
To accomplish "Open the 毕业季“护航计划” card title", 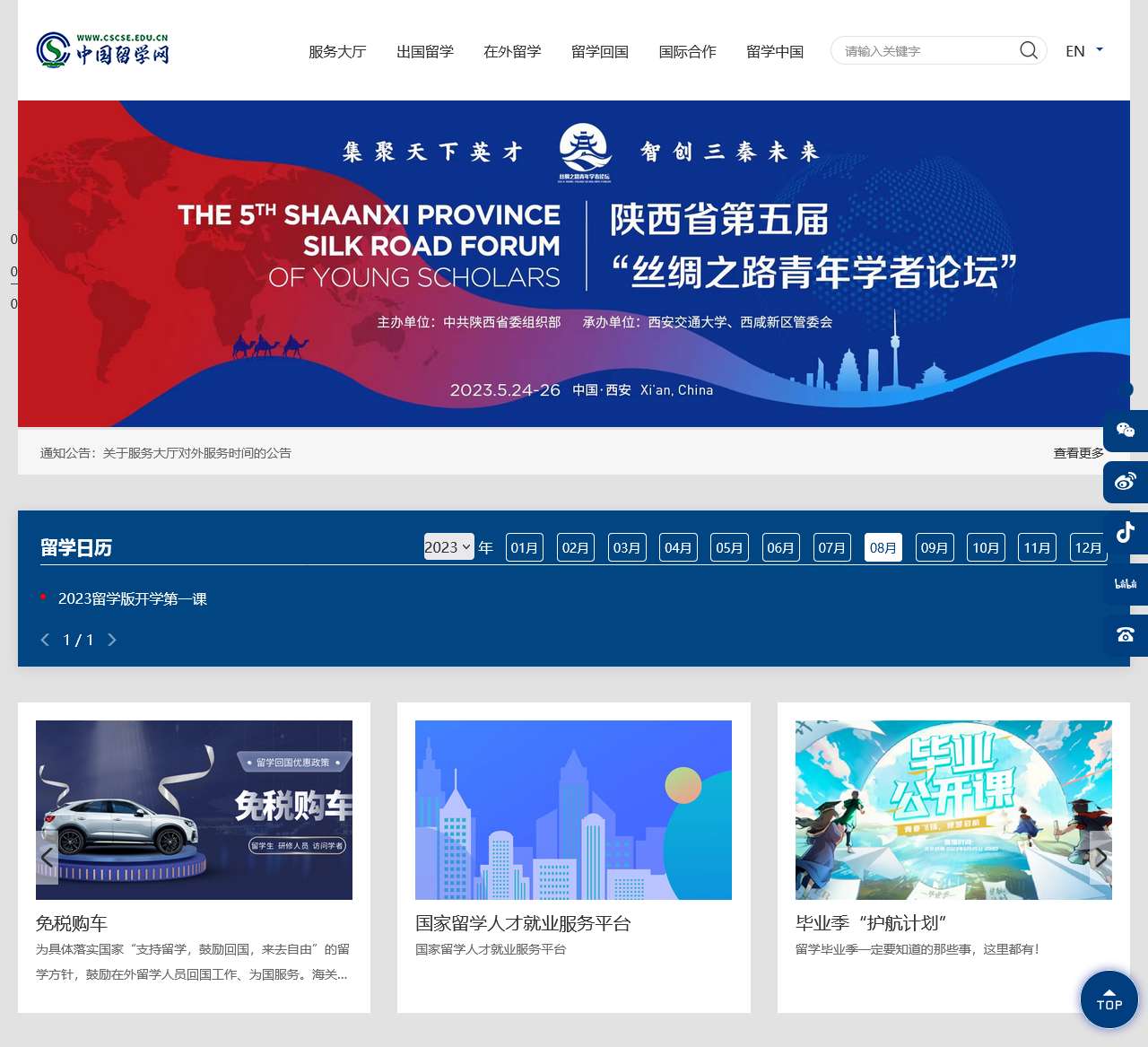I will [x=871, y=923].
